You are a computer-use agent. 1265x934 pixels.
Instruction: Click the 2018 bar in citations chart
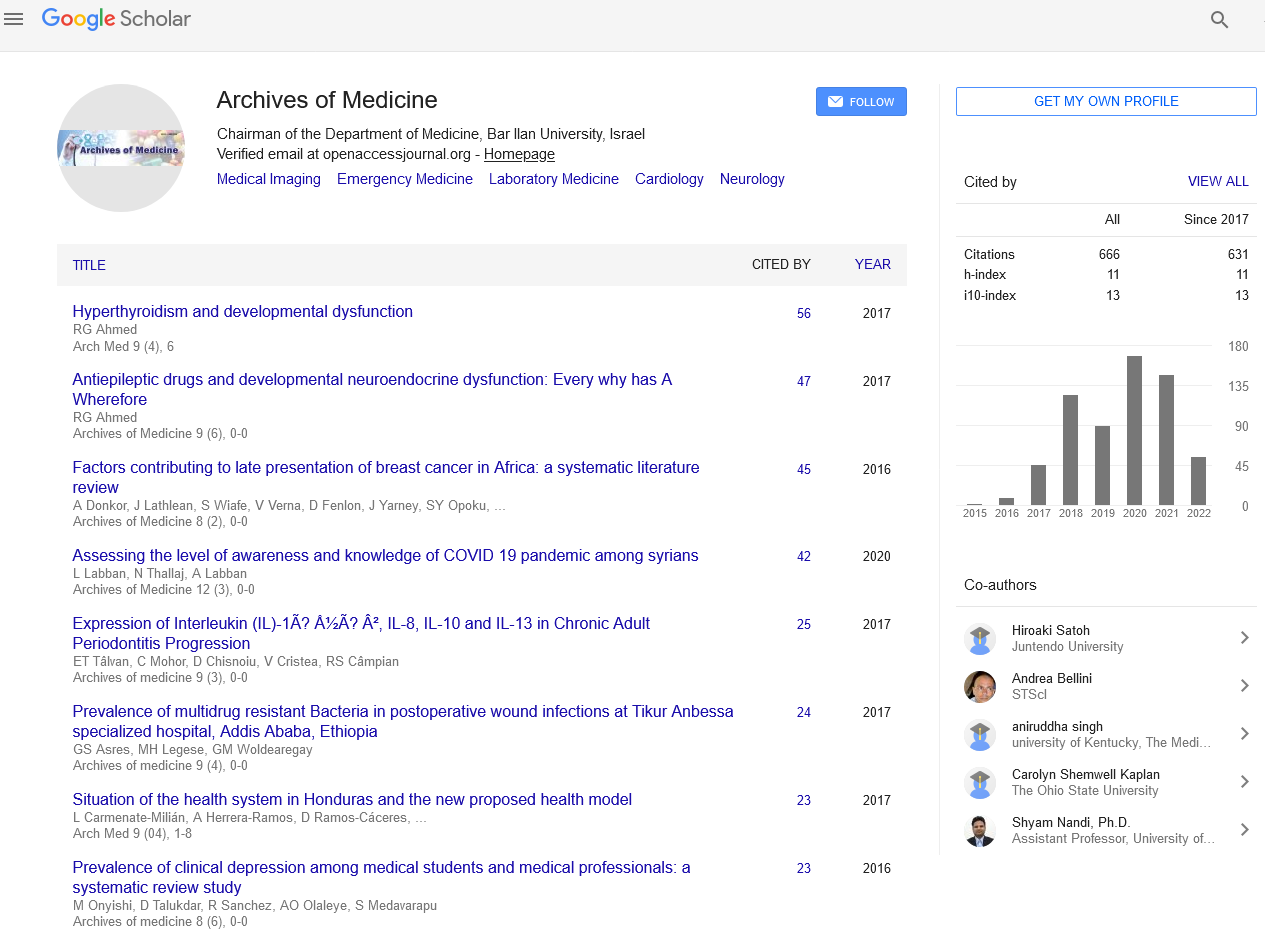click(1070, 450)
